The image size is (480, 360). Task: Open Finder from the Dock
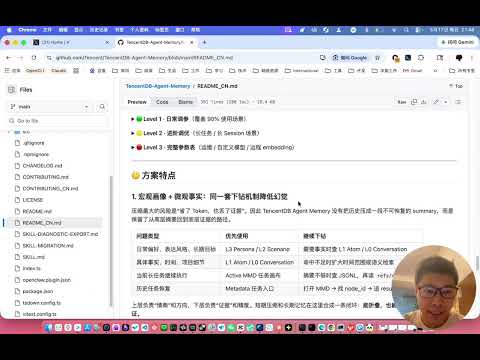49,327
